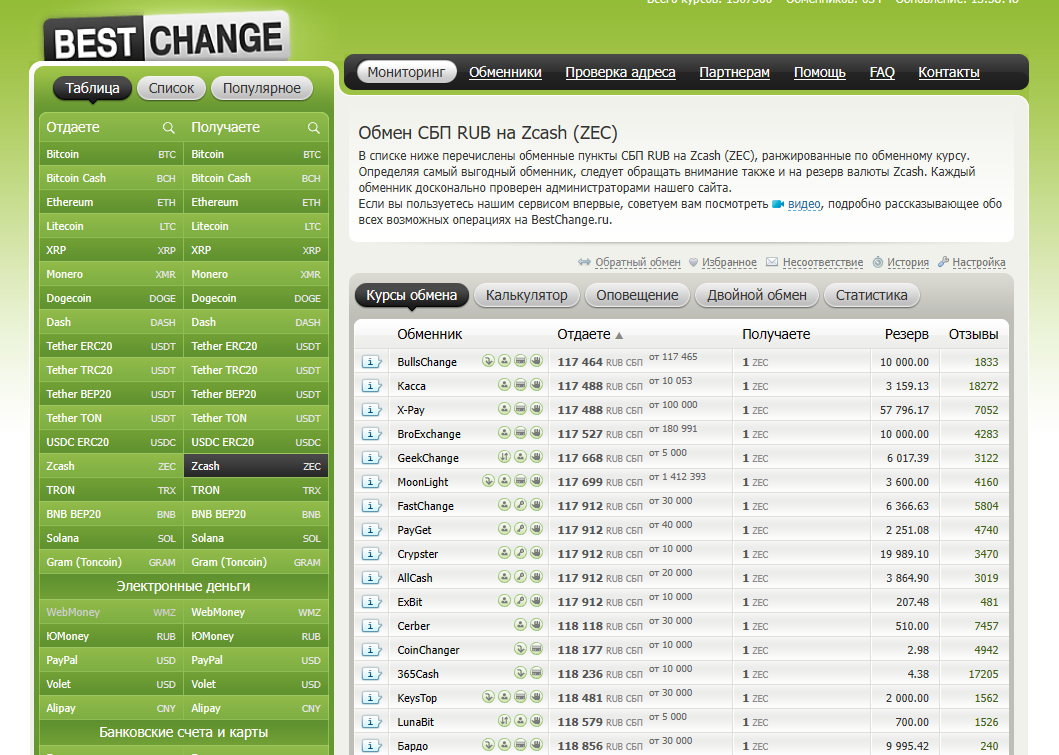
Task: Open info icon for PayGet row
Action: [371, 530]
